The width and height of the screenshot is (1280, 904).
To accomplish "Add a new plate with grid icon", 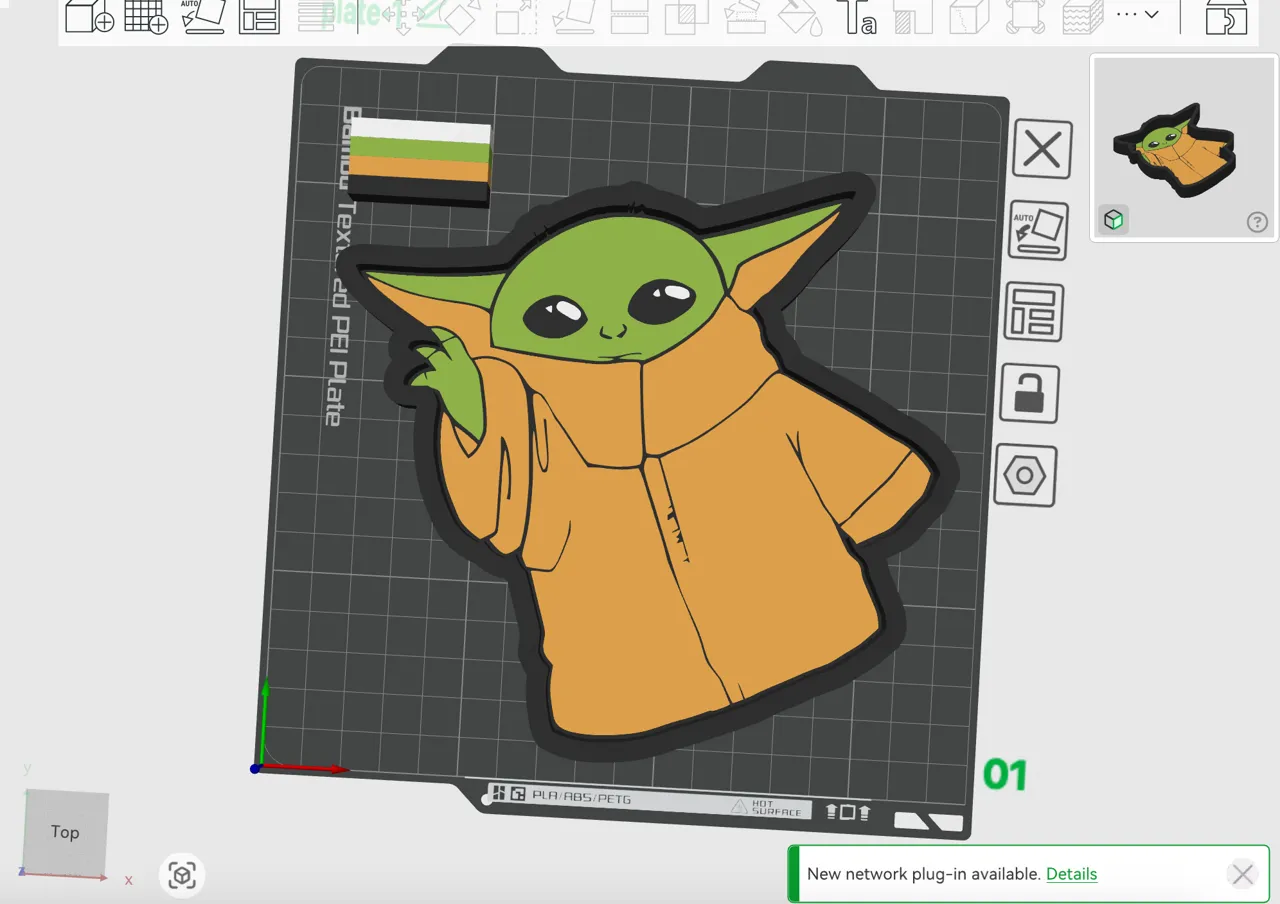I will [145, 16].
